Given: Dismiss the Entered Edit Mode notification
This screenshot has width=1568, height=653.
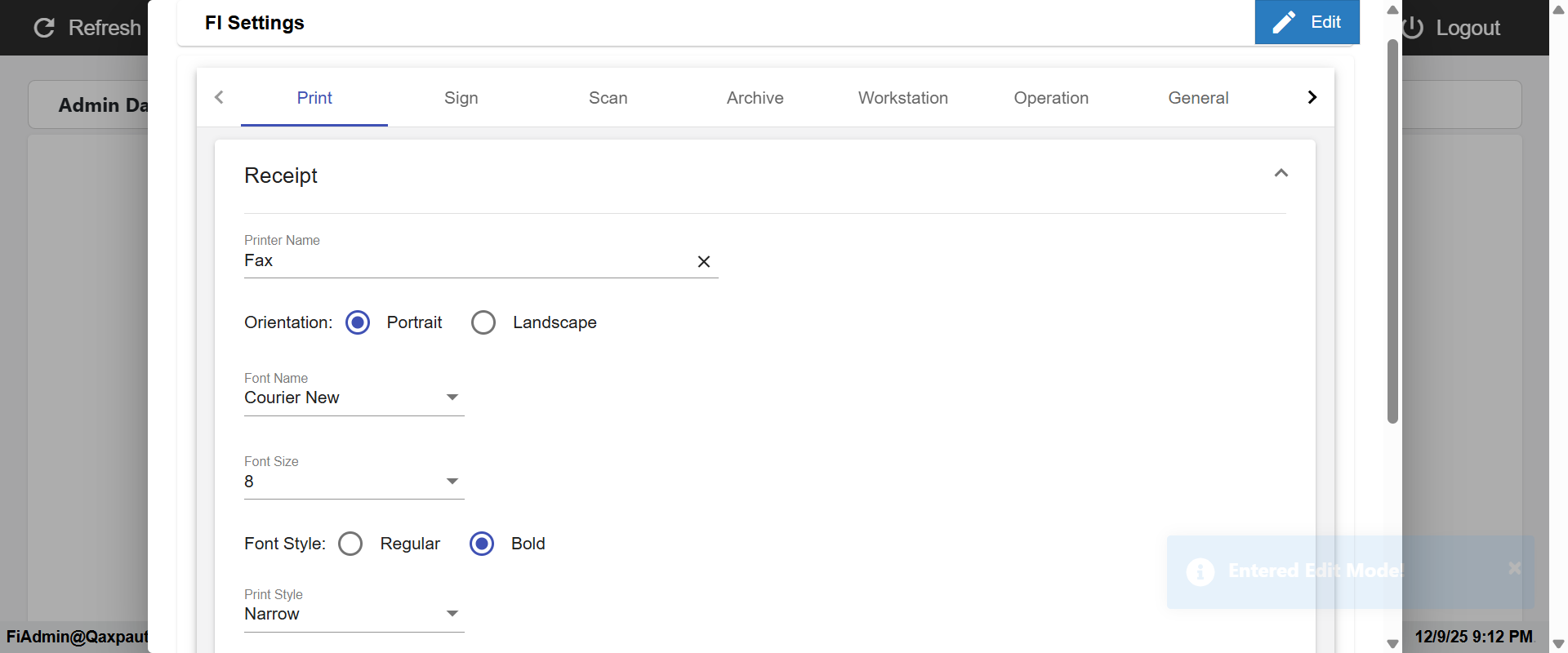Looking at the screenshot, I should pos(1514,568).
